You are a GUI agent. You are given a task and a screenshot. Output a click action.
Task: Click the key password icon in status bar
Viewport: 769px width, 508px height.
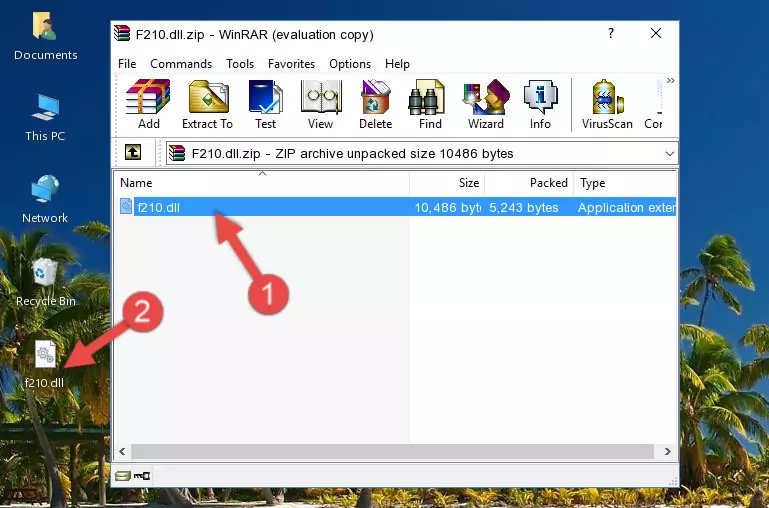pyautogui.click(x=142, y=475)
